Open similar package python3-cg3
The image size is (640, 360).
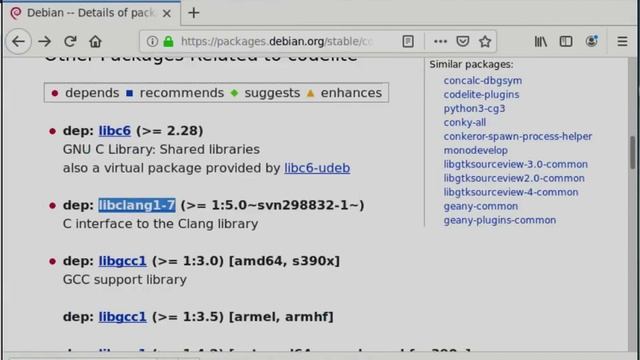pos(474,108)
